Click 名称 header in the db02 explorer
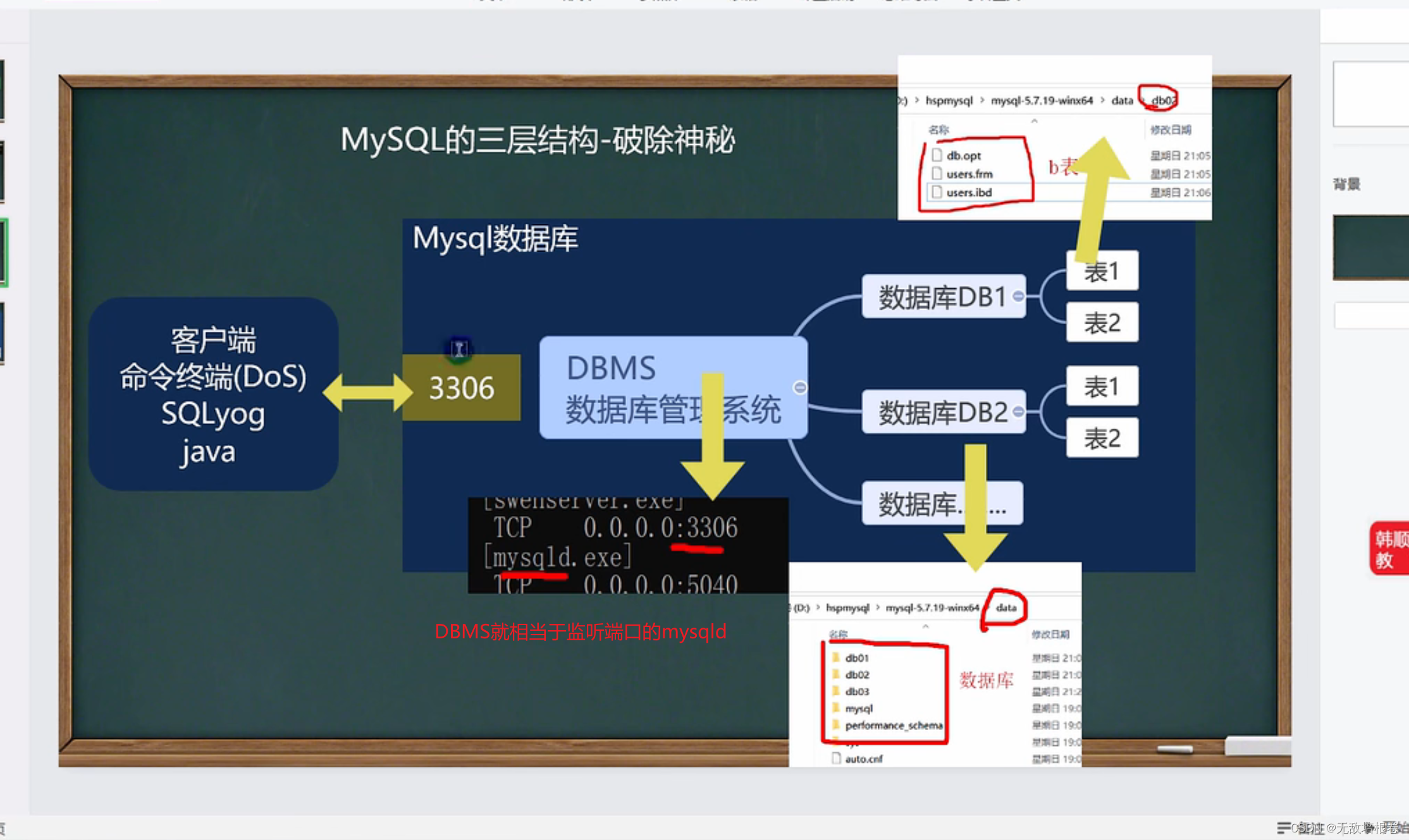 (x=938, y=130)
